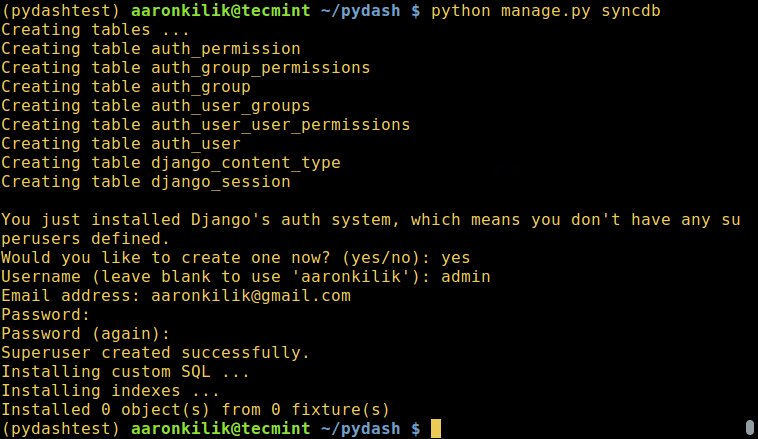Click the terminal scrollbar thumb
This screenshot has height=439, width=758.
point(750,429)
